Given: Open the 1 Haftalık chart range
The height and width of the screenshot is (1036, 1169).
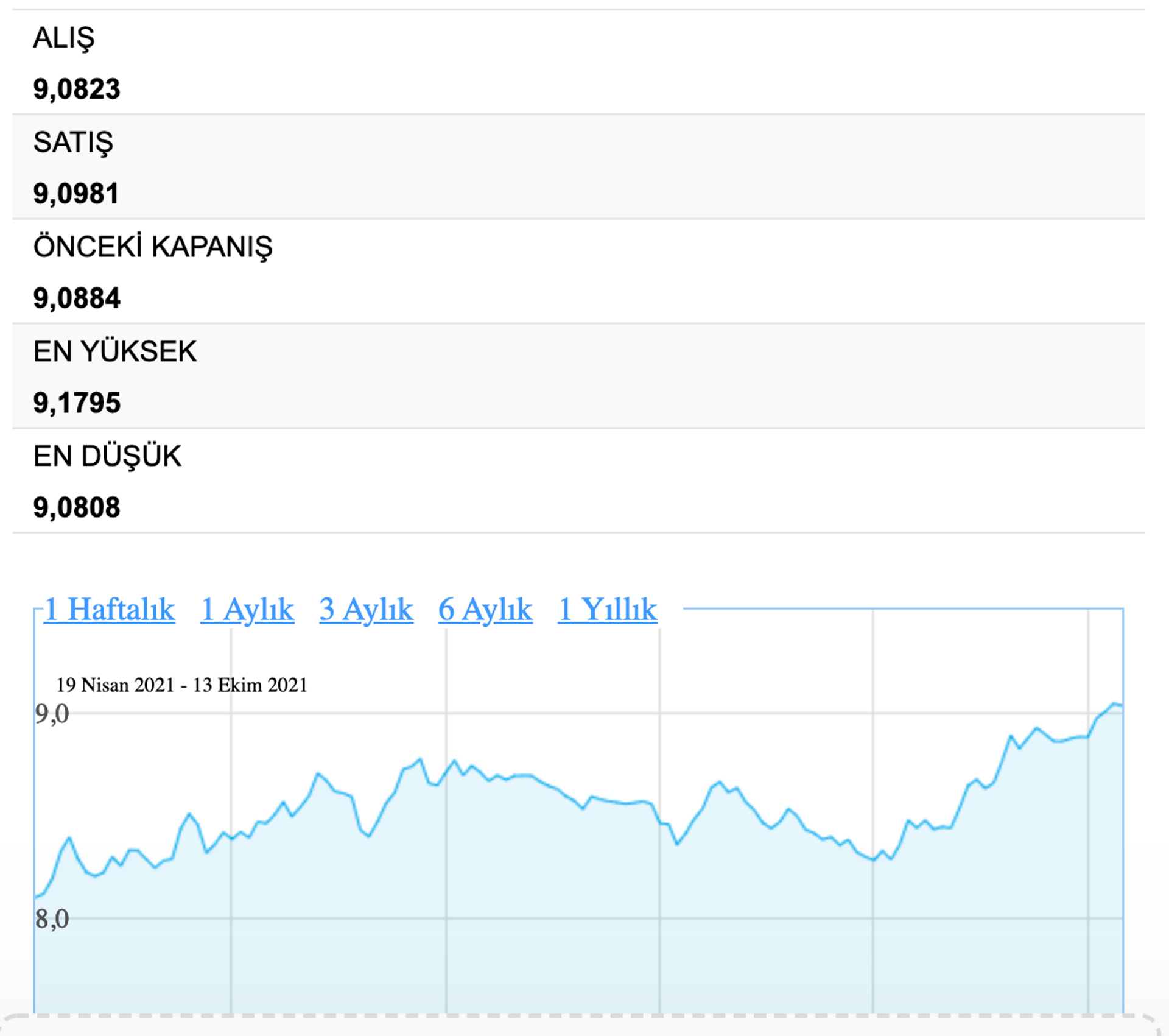Looking at the screenshot, I should pyautogui.click(x=110, y=610).
